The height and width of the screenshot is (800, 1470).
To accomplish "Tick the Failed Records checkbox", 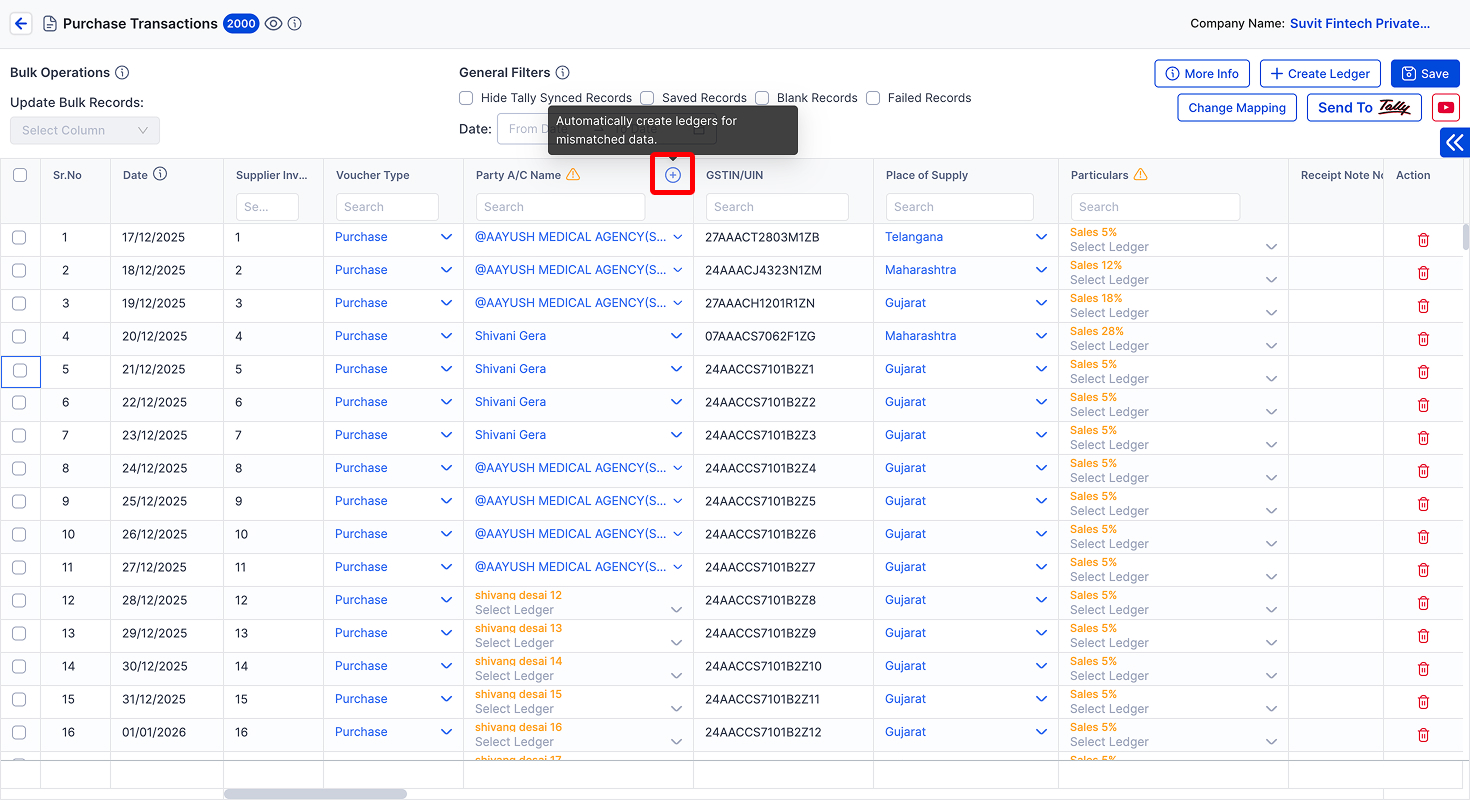I will click(873, 98).
